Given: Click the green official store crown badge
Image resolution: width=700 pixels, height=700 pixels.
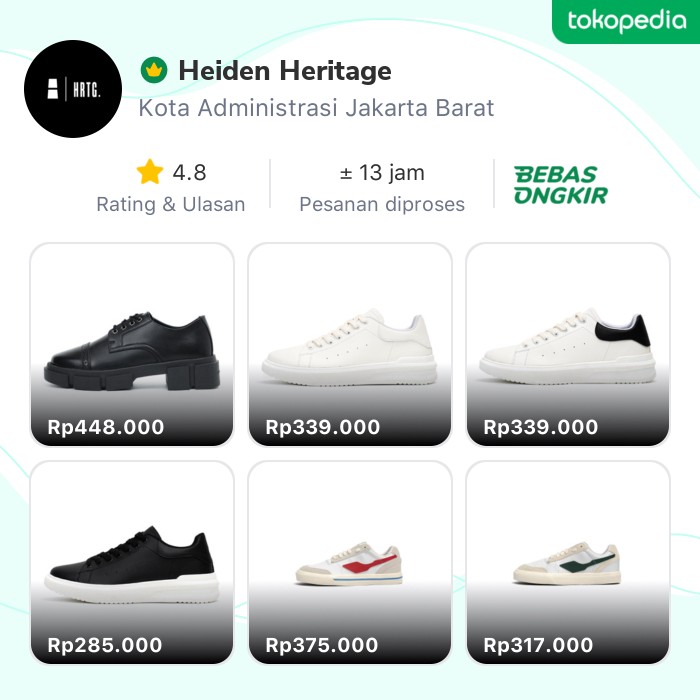Looking at the screenshot, I should click(153, 71).
